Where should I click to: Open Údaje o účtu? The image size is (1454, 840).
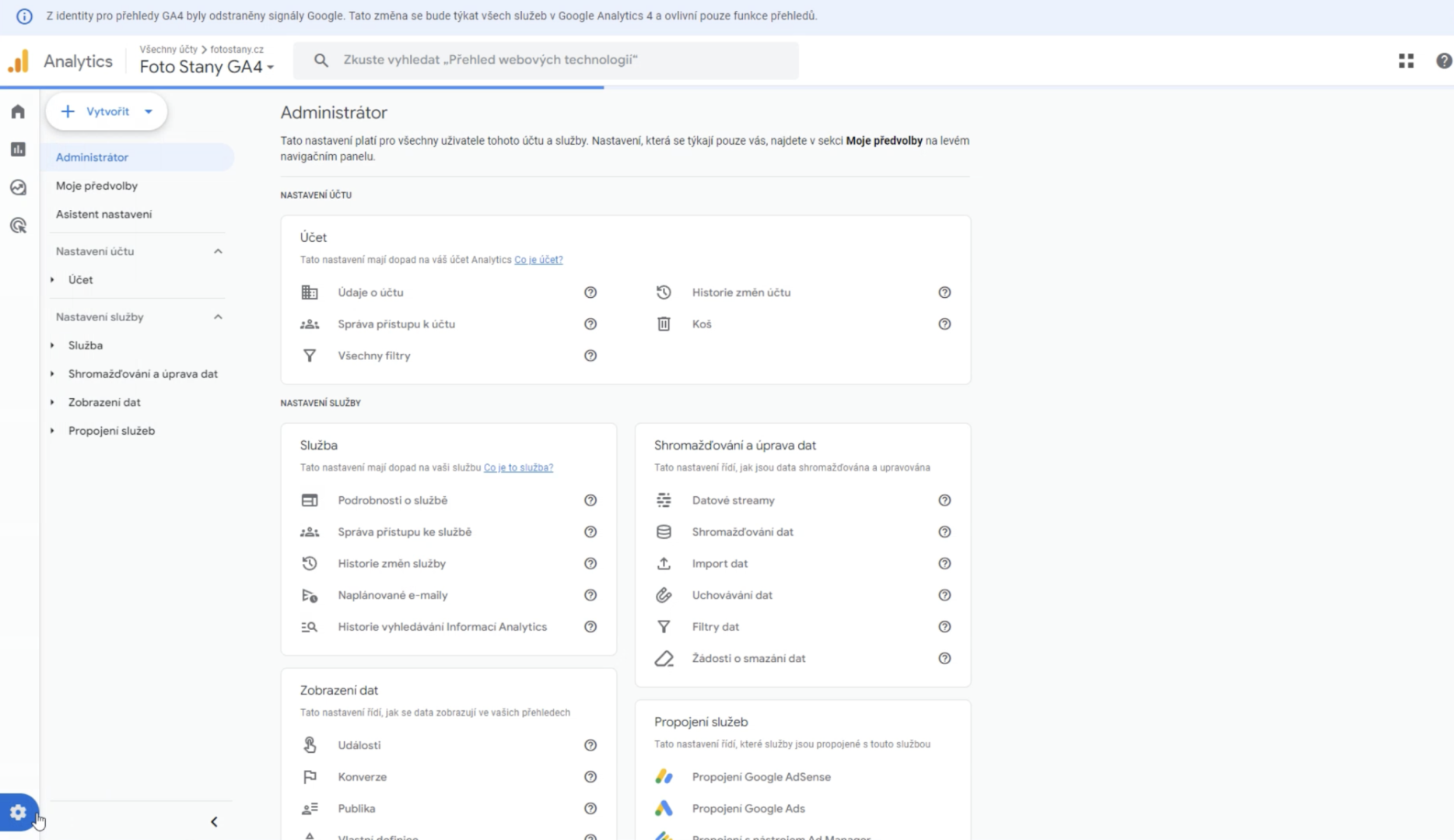click(x=370, y=292)
